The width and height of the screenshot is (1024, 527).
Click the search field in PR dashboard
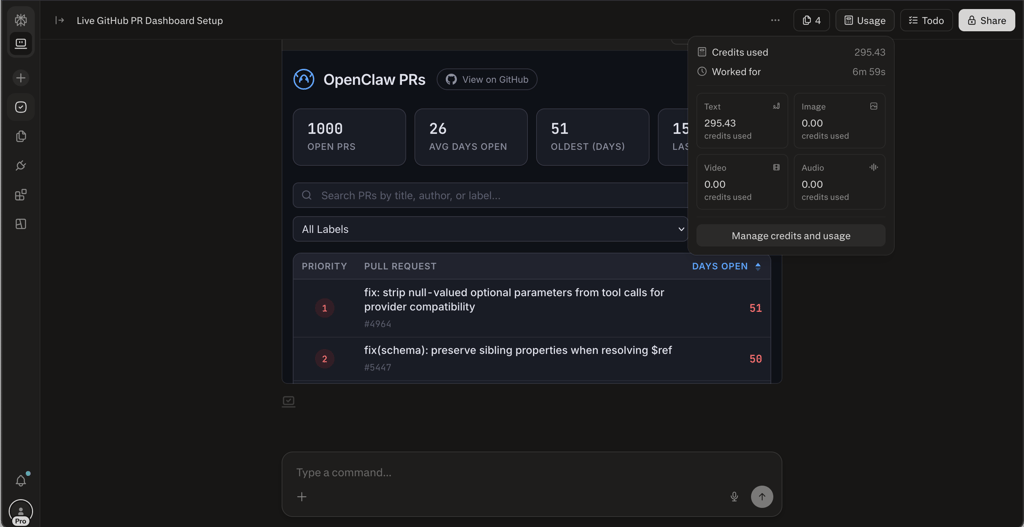(x=490, y=195)
